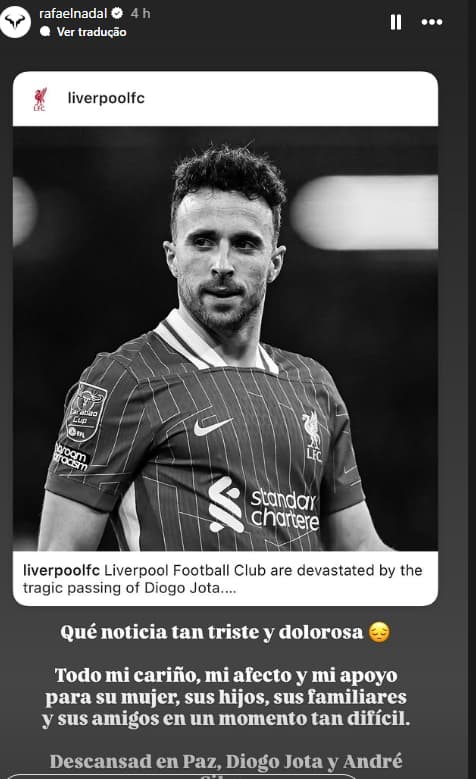Click the bold liverpoolfc name in the caption
This screenshot has height=779, width=476.
click(x=61, y=570)
